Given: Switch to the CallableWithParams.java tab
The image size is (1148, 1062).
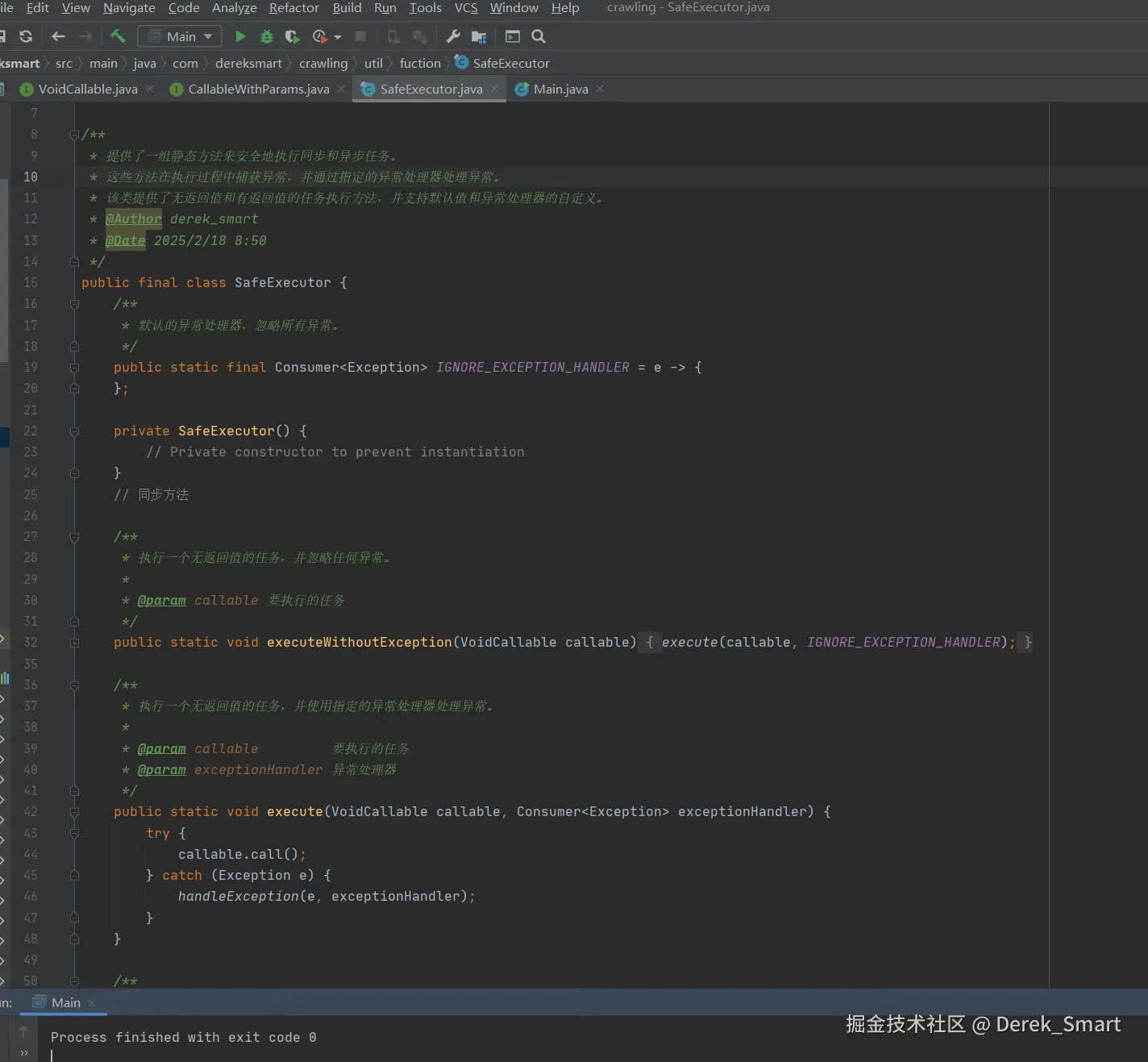Looking at the screenshot, I should coord(258,89).
